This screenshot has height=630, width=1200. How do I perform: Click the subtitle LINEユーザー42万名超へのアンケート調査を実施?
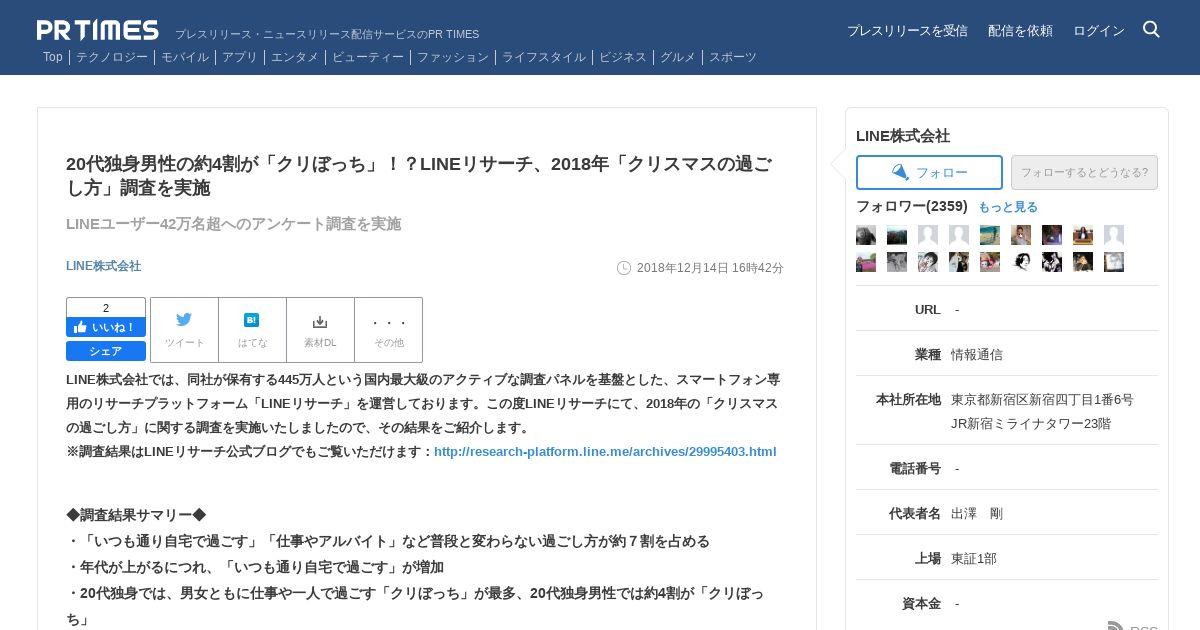click(x=233, y=224)
